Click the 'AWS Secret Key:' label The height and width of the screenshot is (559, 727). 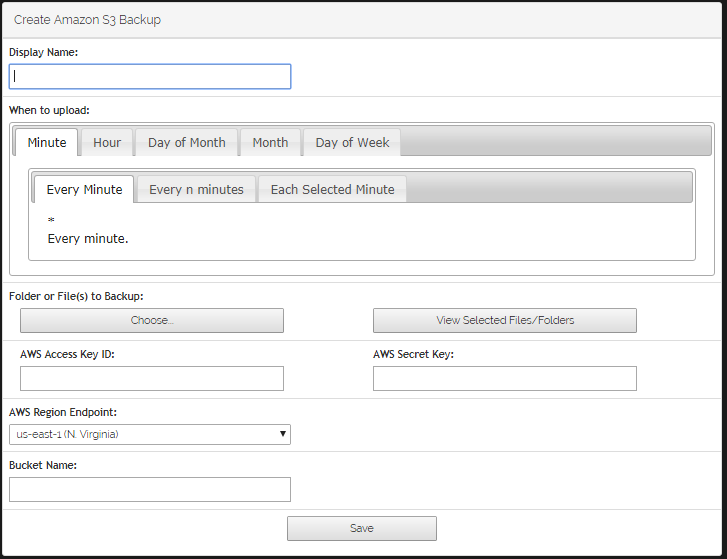coord(413,354)
